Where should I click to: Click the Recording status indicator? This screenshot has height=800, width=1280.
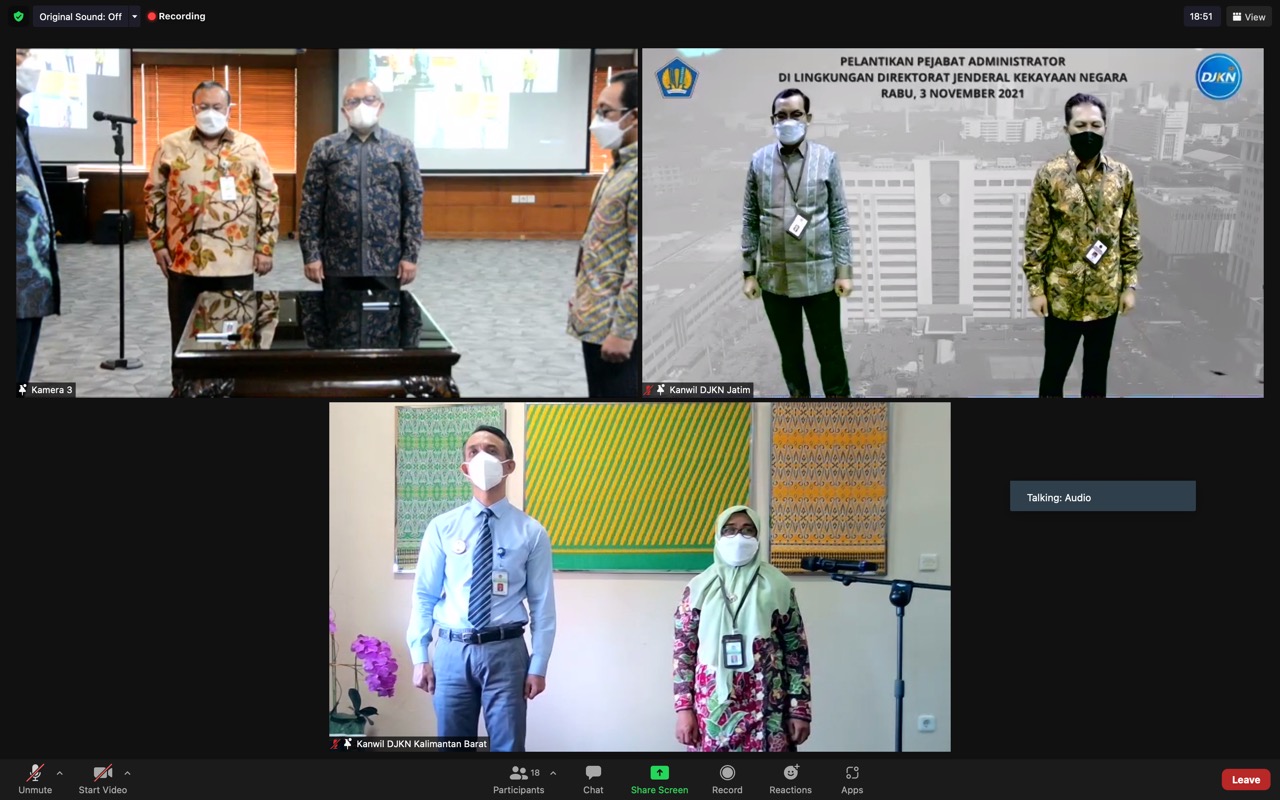176,17
